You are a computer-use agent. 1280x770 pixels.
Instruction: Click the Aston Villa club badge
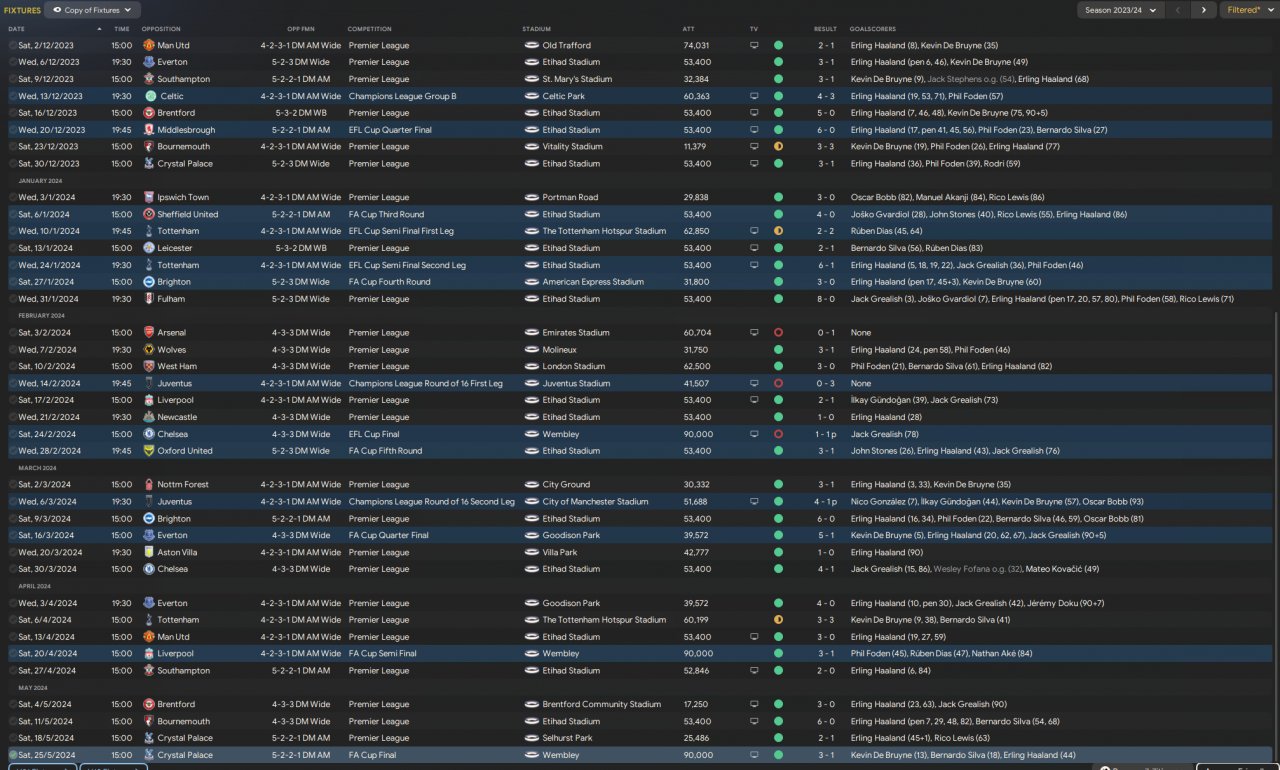(148, 552)
